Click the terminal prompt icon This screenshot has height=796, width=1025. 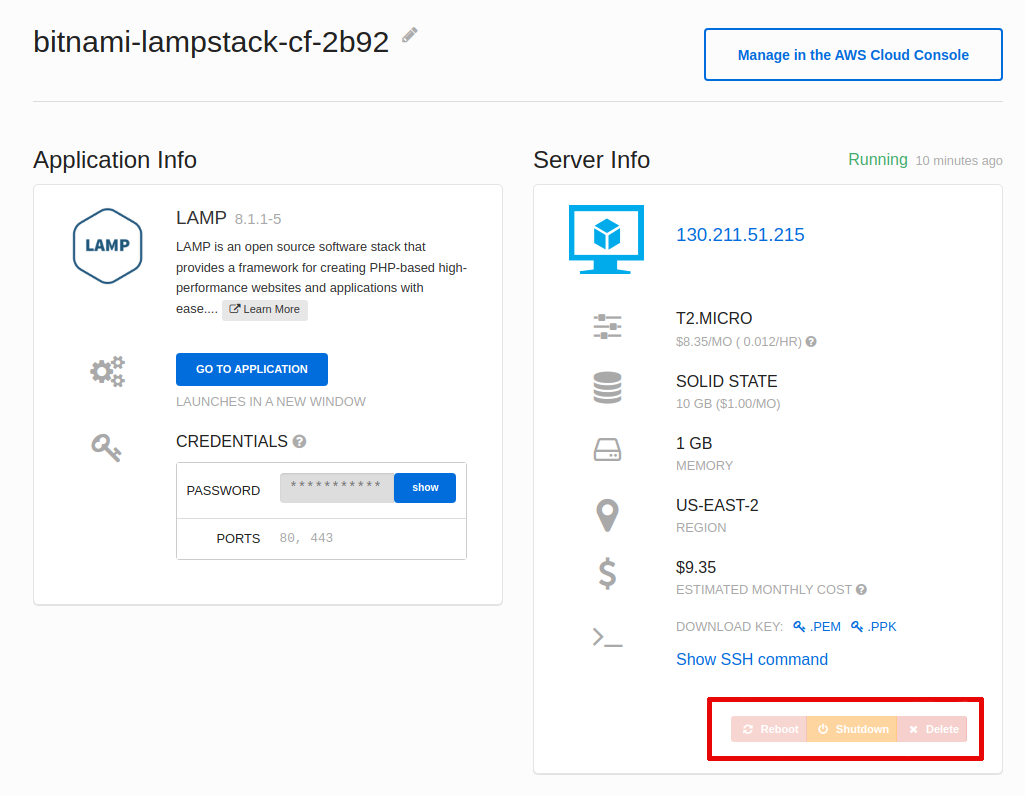[x=607, y=637]
